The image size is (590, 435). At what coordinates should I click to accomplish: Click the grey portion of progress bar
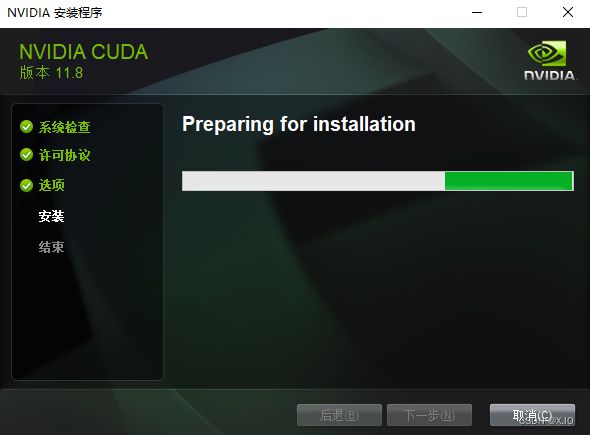[313, 181]
